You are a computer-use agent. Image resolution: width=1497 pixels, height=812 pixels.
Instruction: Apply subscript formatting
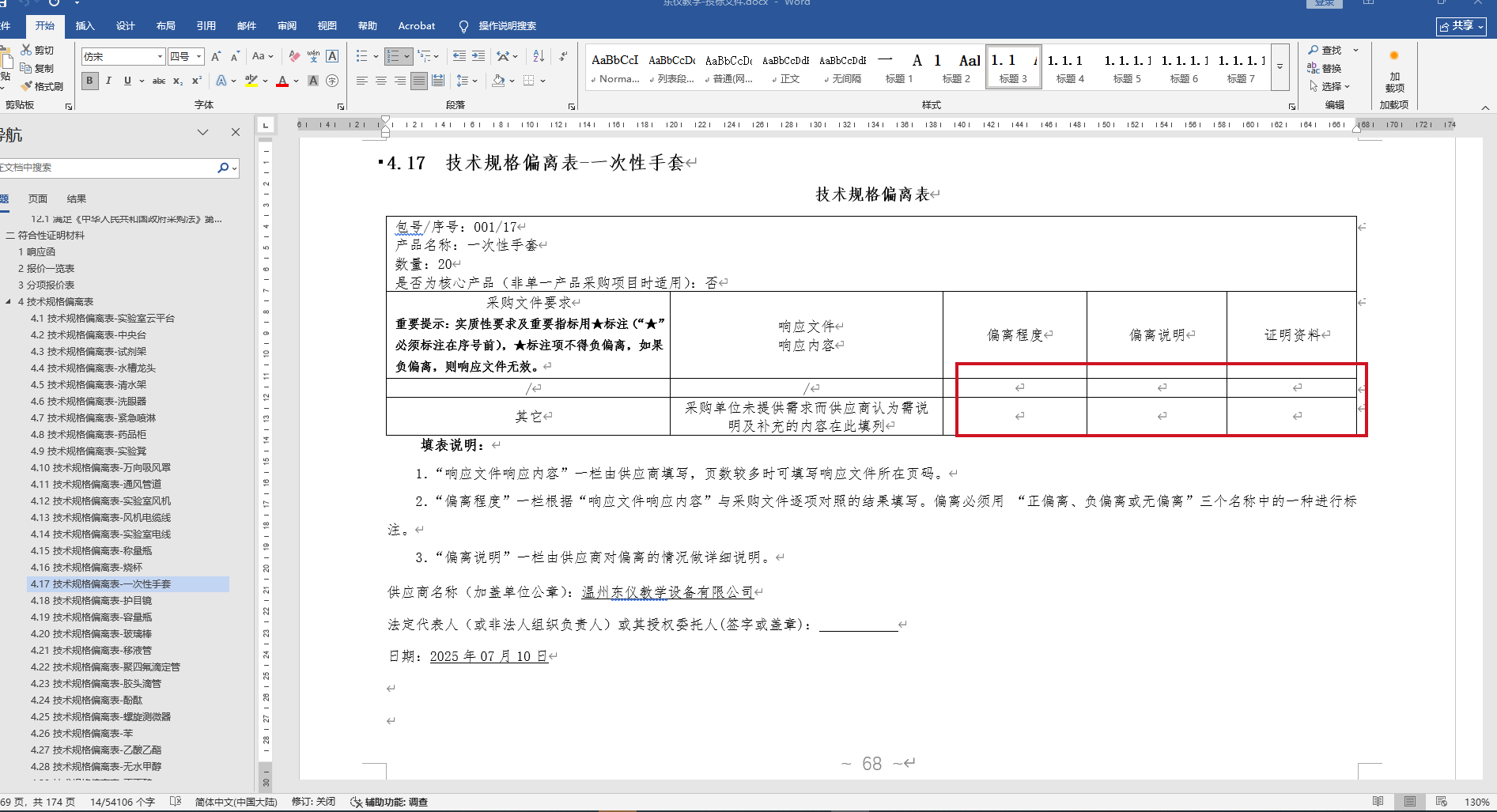(x=178, y=81)
